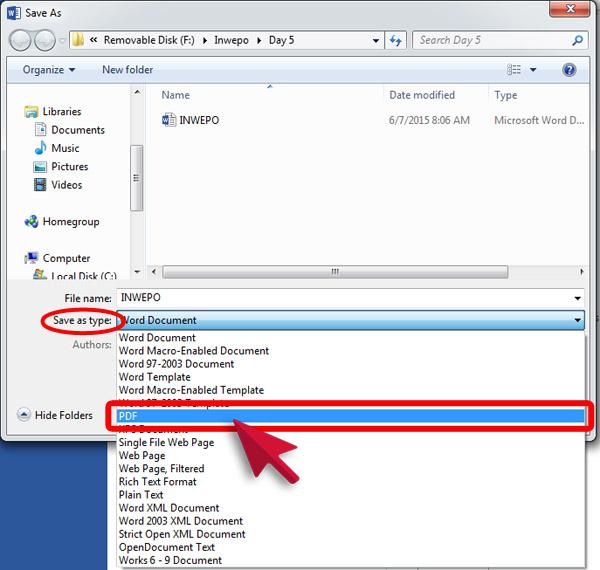Viewport: 600px width, 570px height.
Task: Click the sidebar scroll down arrow
Action: click(x=137, y=272)
